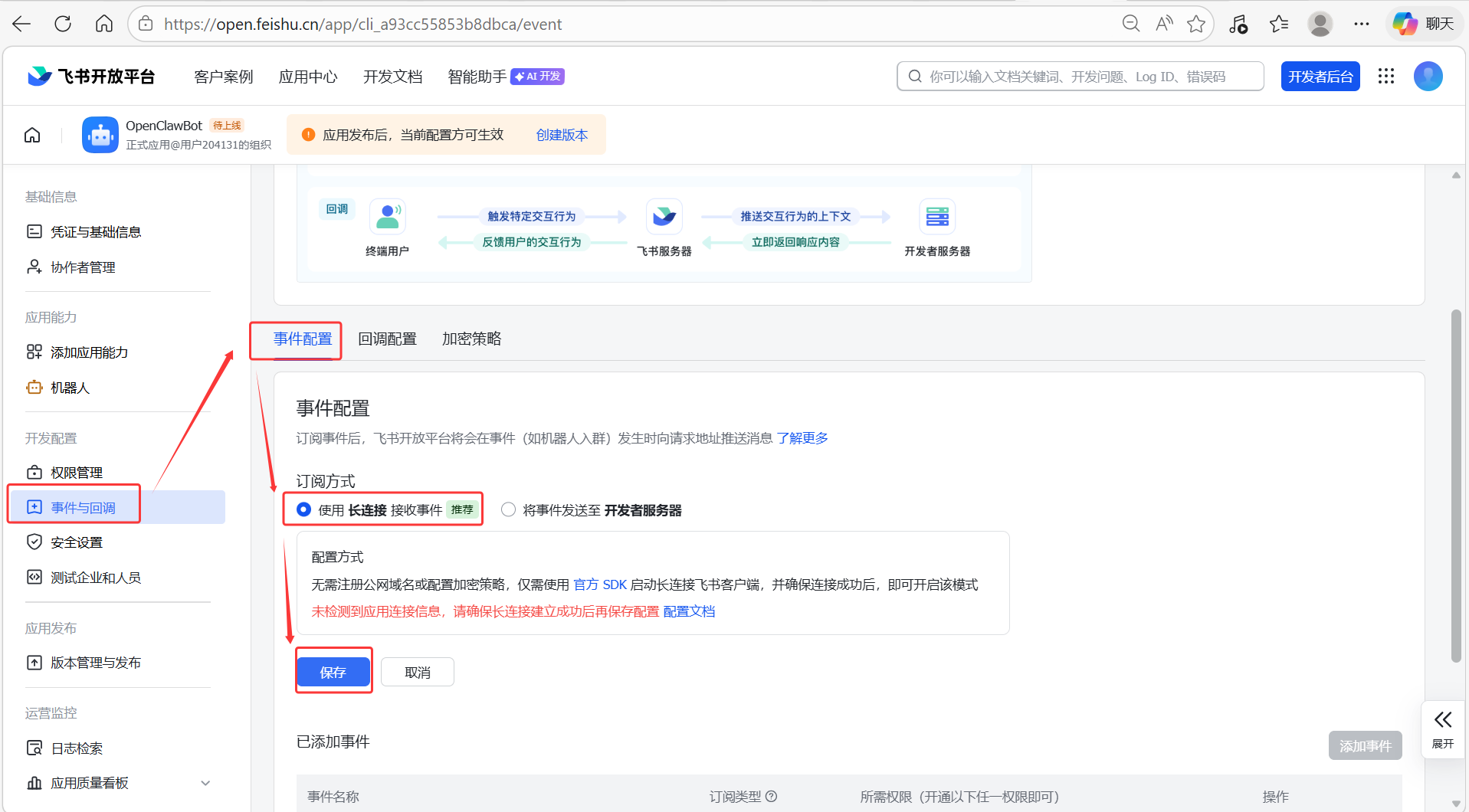Activate the read aloud icon in address bar

pos(1164,24)
